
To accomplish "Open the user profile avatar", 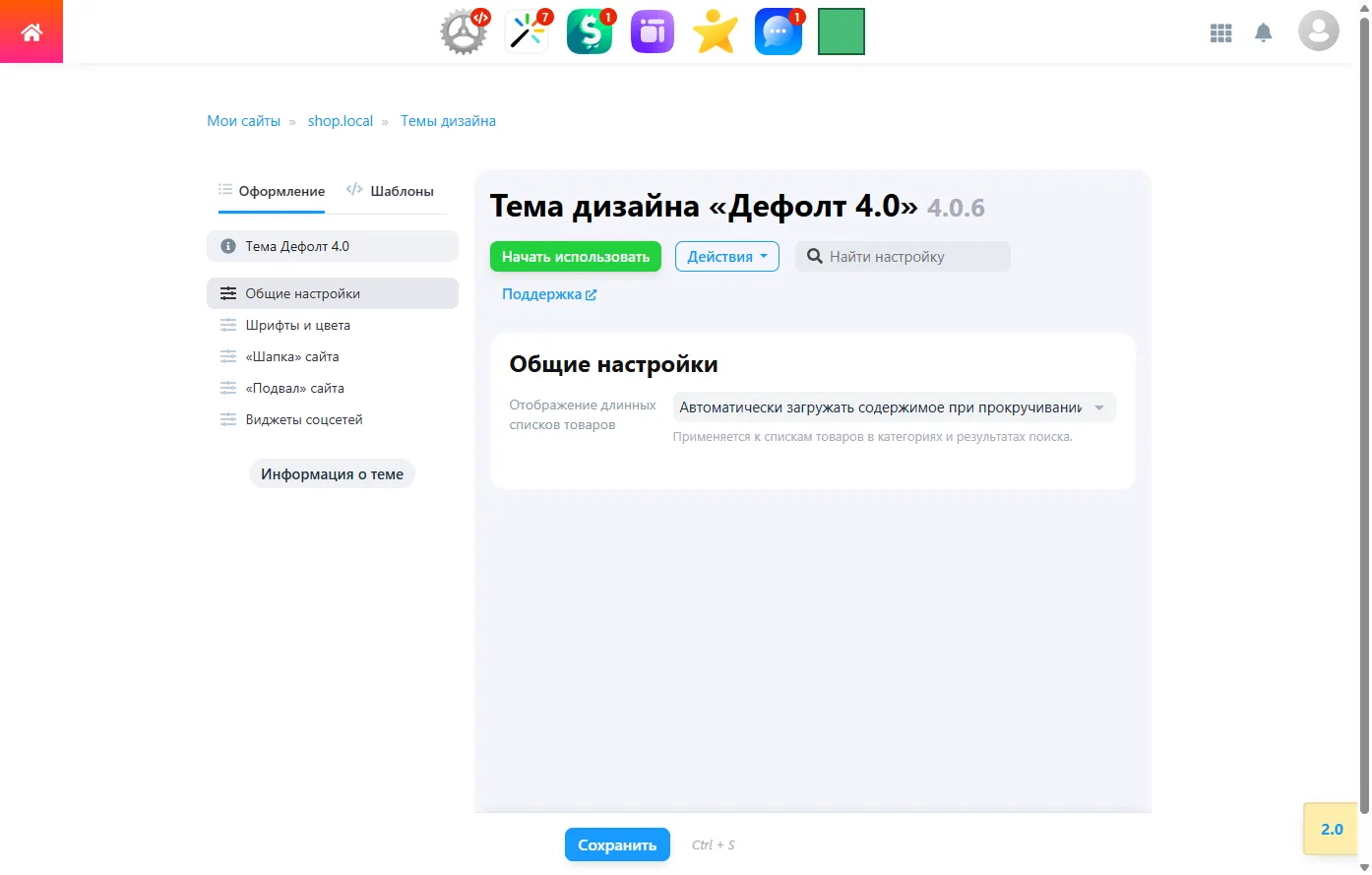I will (1318, 31).
